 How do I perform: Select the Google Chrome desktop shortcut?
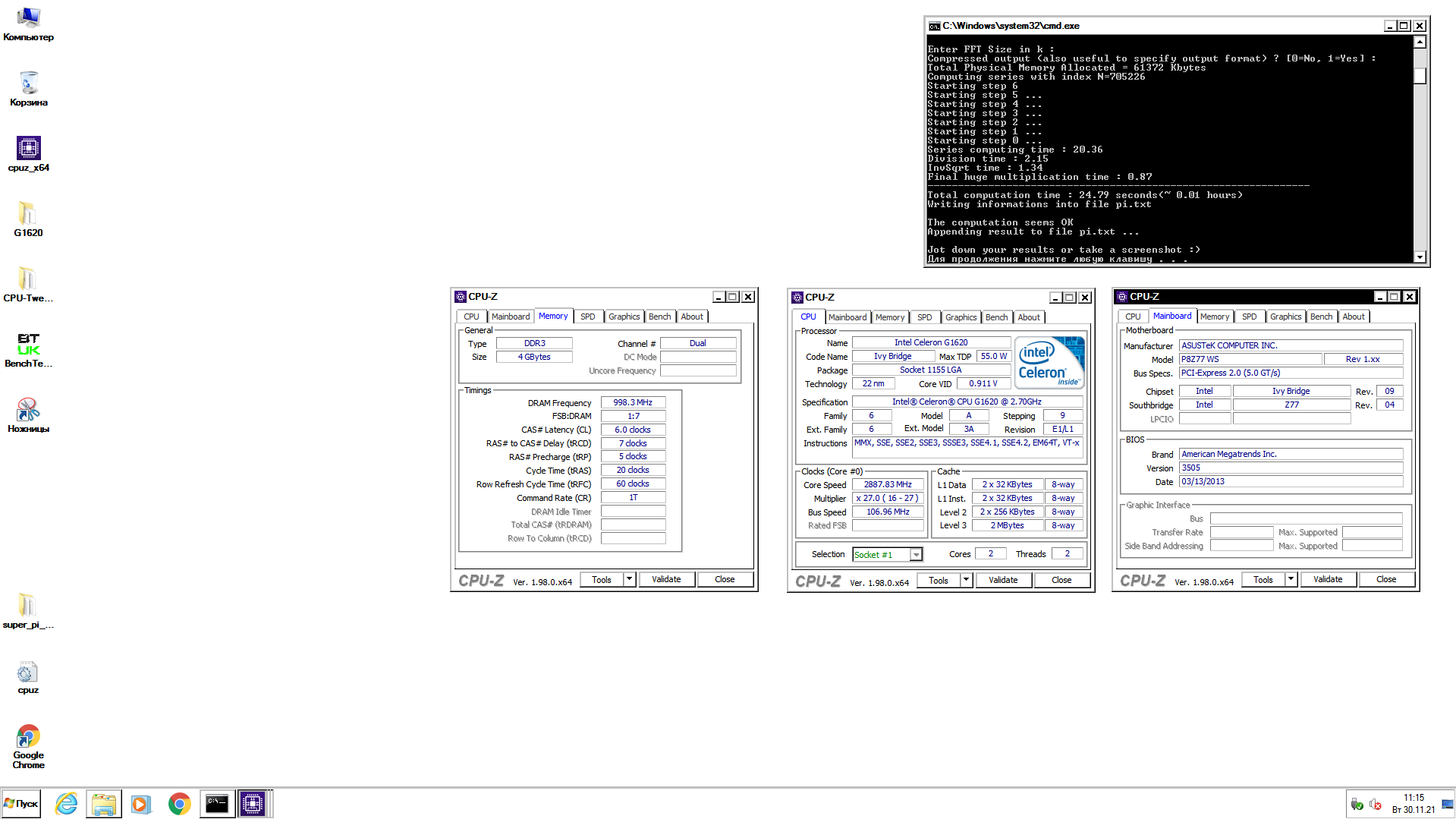pyautogui.click(x=28, y=747)
